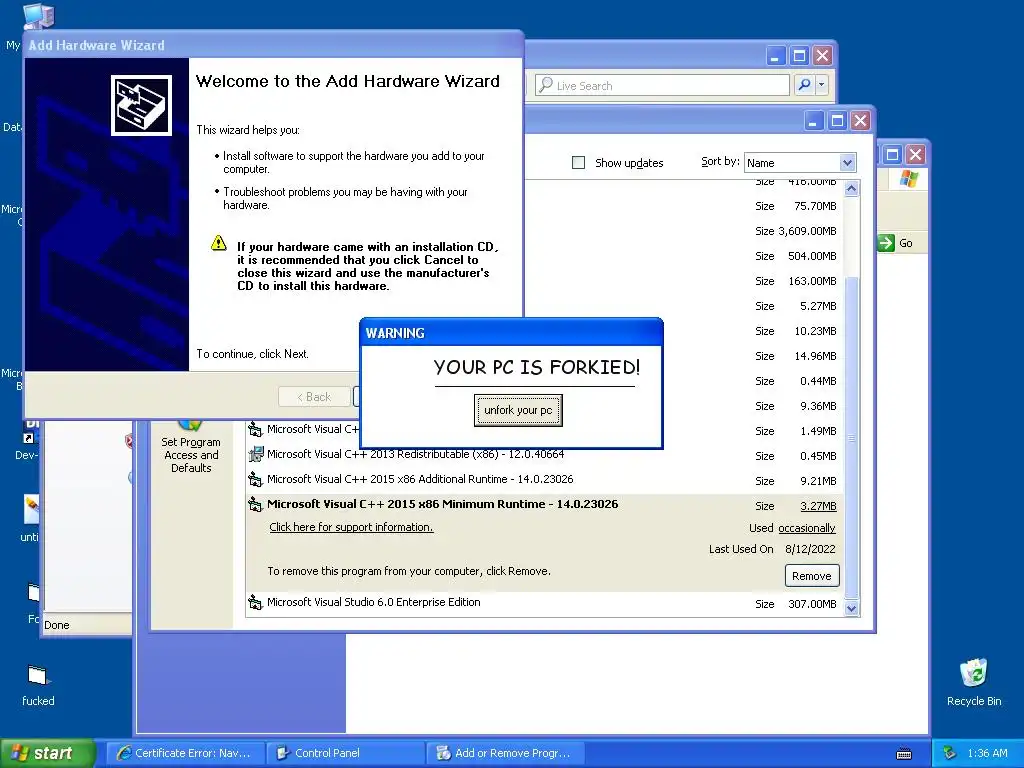Maximize the Internet Explorer window
1024x768 pixels.
799,56
